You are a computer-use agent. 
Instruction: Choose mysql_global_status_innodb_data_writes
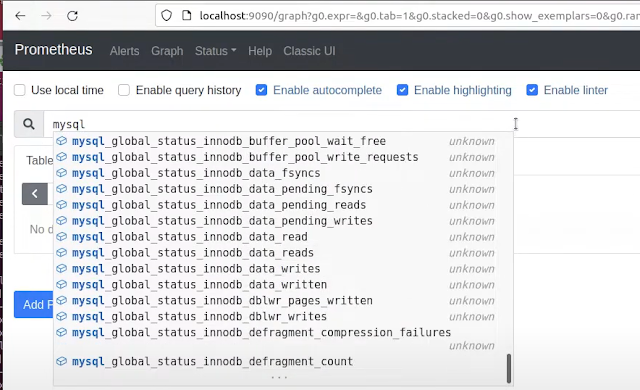coord(283,268)
